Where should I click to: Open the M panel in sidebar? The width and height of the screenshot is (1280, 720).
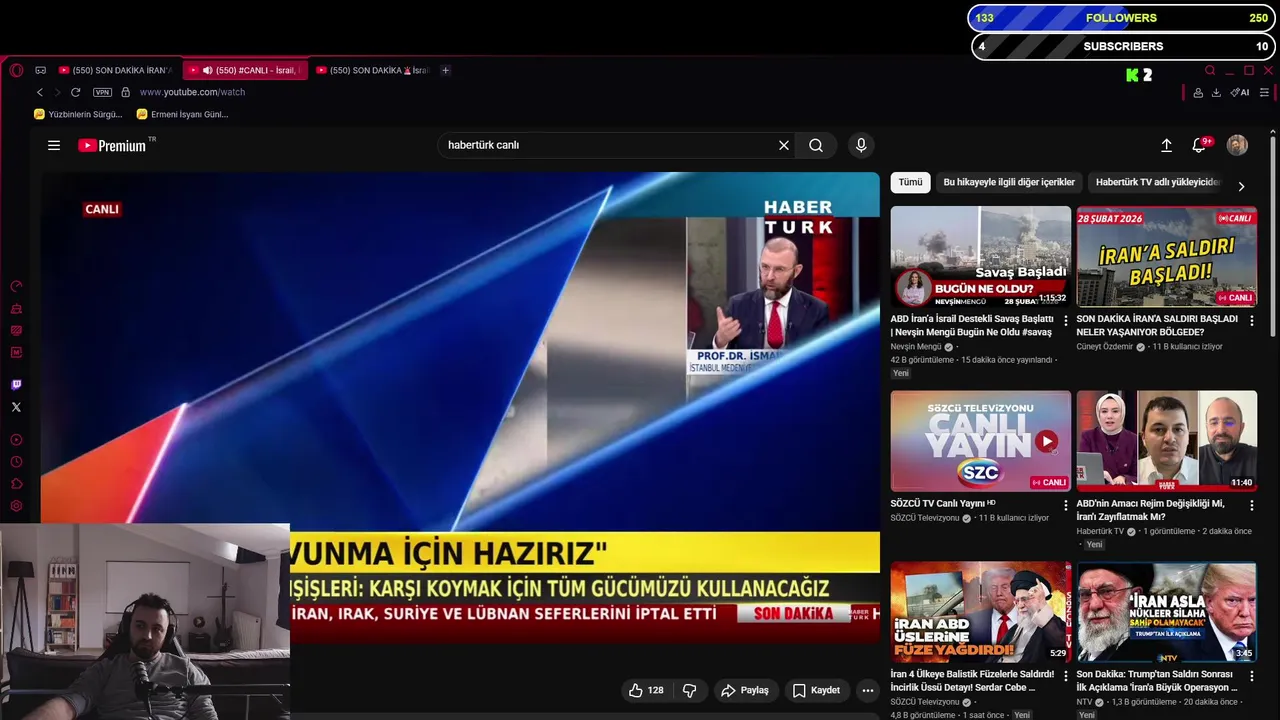pos(16,353)
